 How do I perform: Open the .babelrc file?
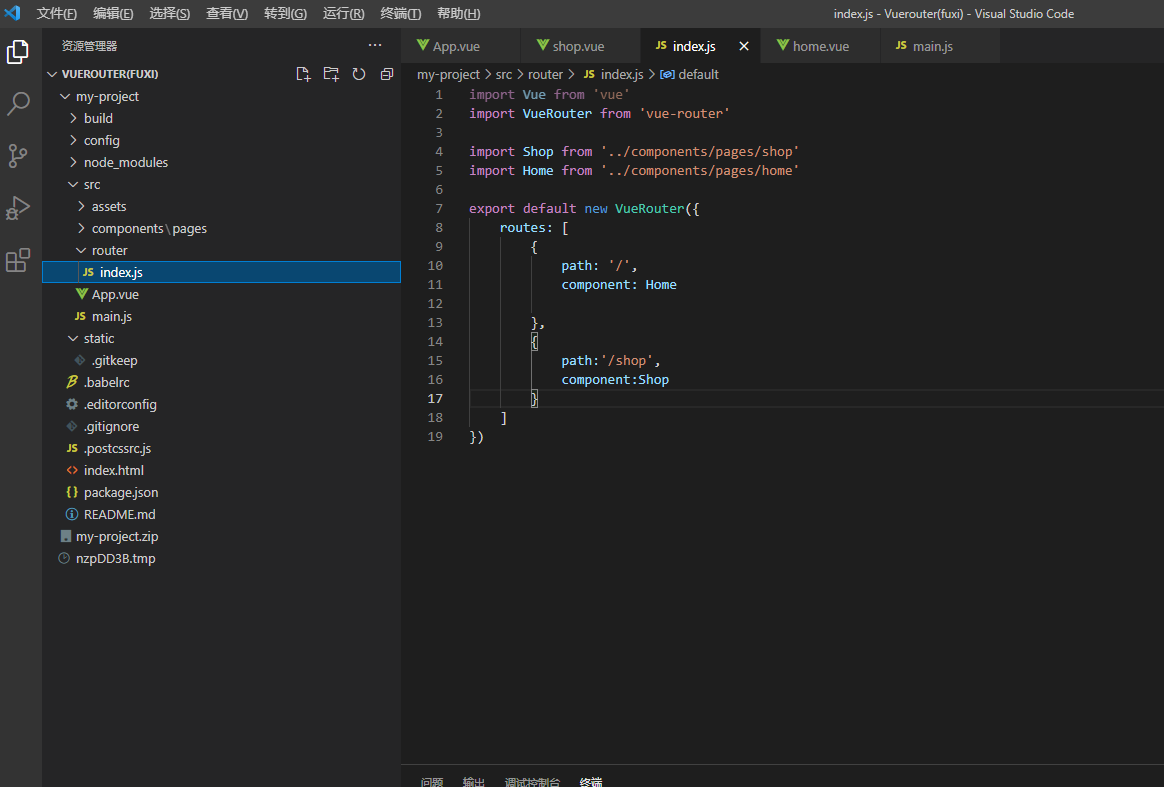221,382
